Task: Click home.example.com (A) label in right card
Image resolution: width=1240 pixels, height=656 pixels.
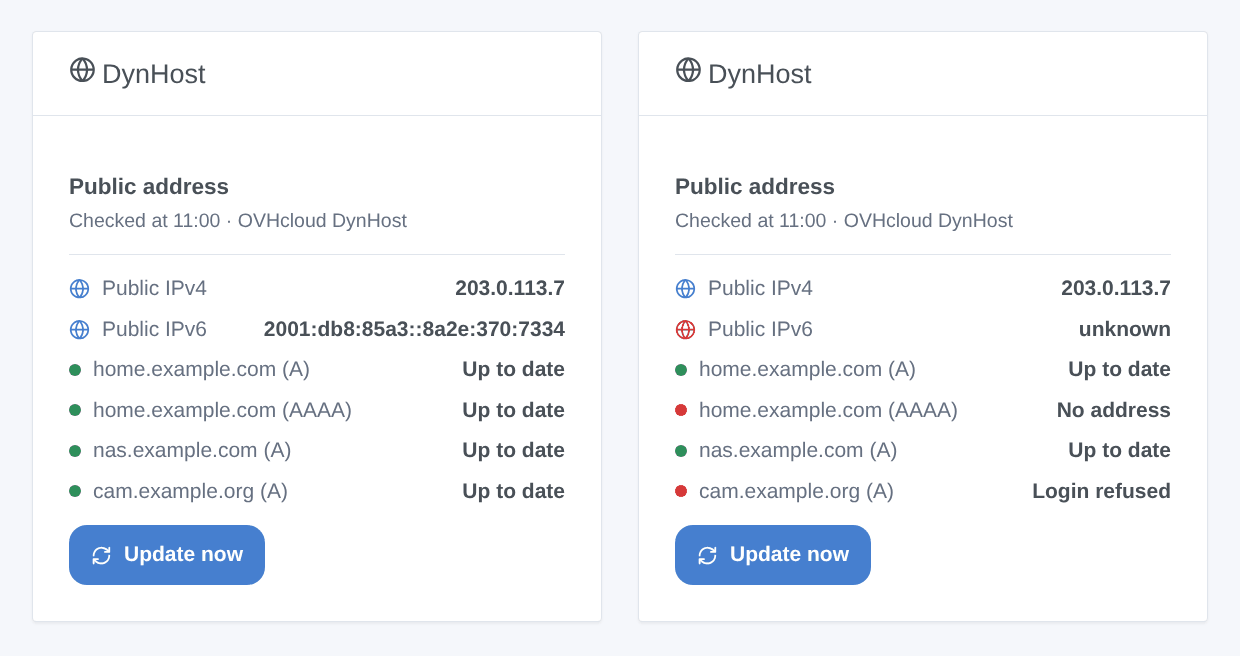Action: pos(807,370)
